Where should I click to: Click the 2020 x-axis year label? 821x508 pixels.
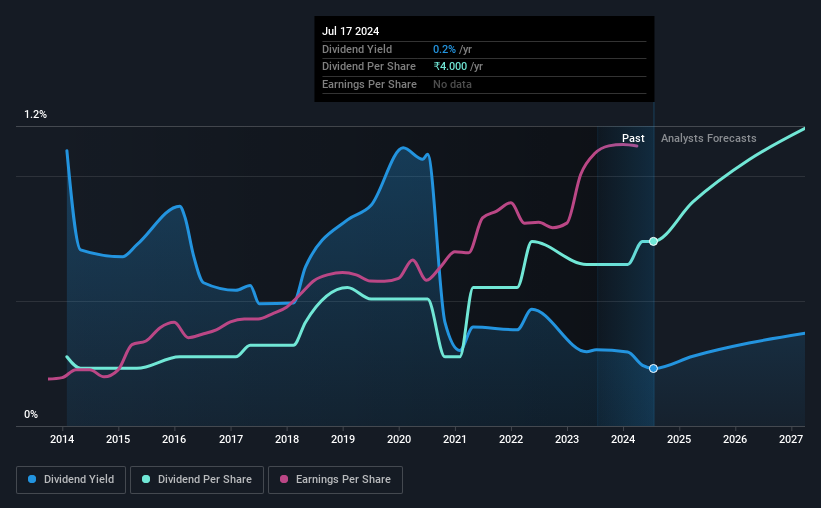(399, 439)
